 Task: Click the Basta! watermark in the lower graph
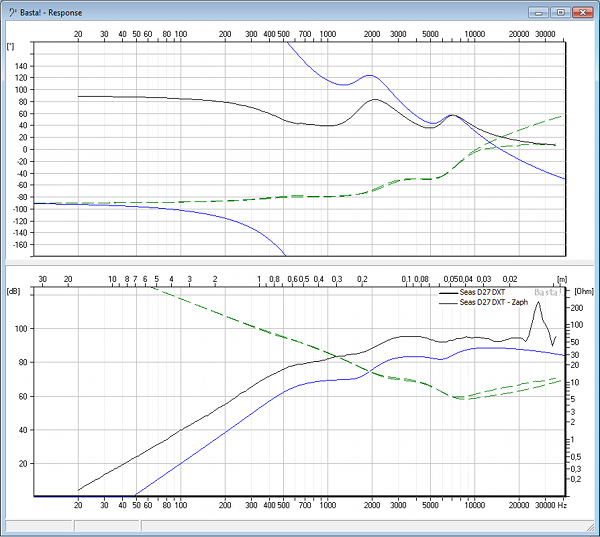click(547, 293)
